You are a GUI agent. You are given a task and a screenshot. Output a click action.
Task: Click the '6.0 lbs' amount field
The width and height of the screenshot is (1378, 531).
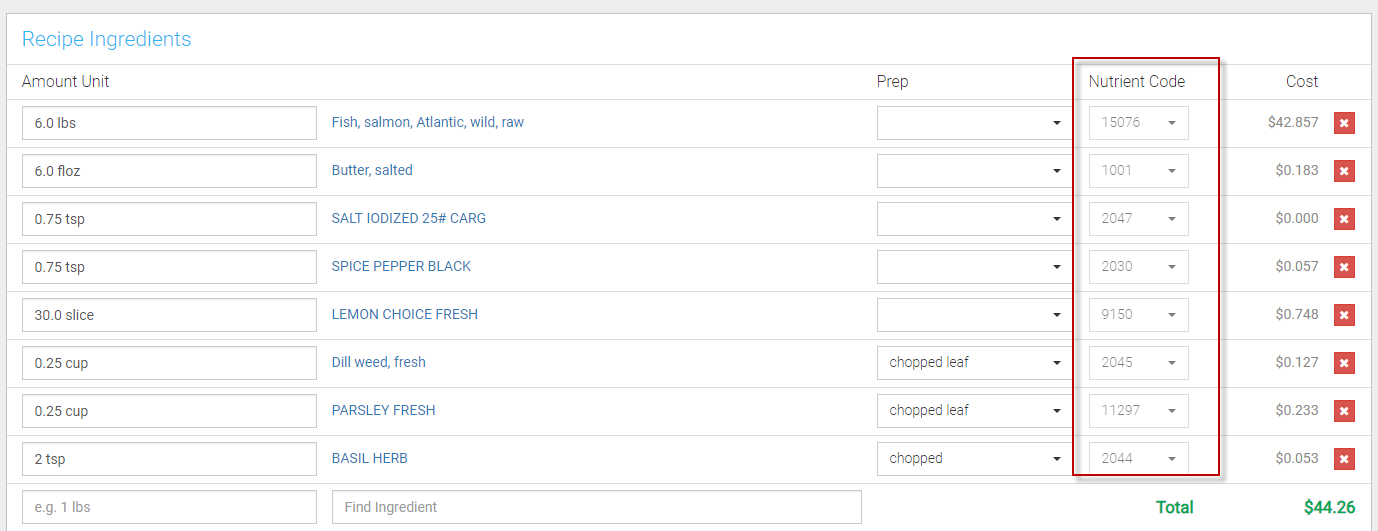pos(169,123)
